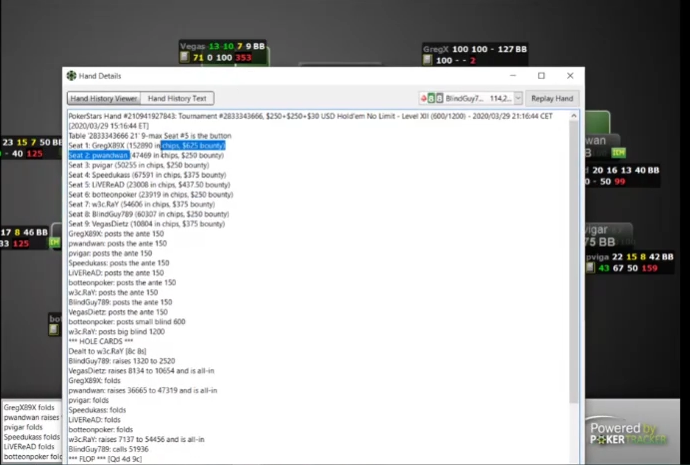Click the Vegas HUD stats panel on the table
Viewport: 690px width, 465px height.
pyautogui.click(x=223, y=52)
